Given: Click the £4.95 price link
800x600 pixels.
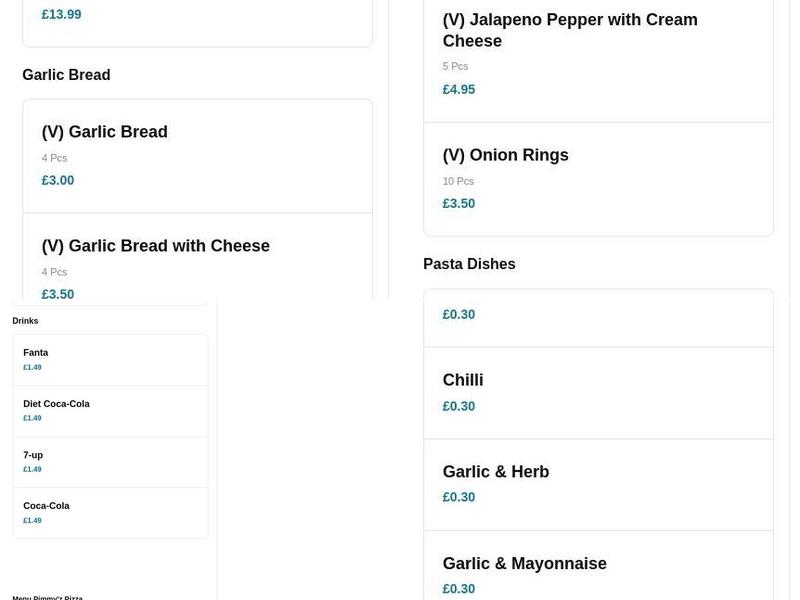Looking at the screenshot, I should [458, 89].
